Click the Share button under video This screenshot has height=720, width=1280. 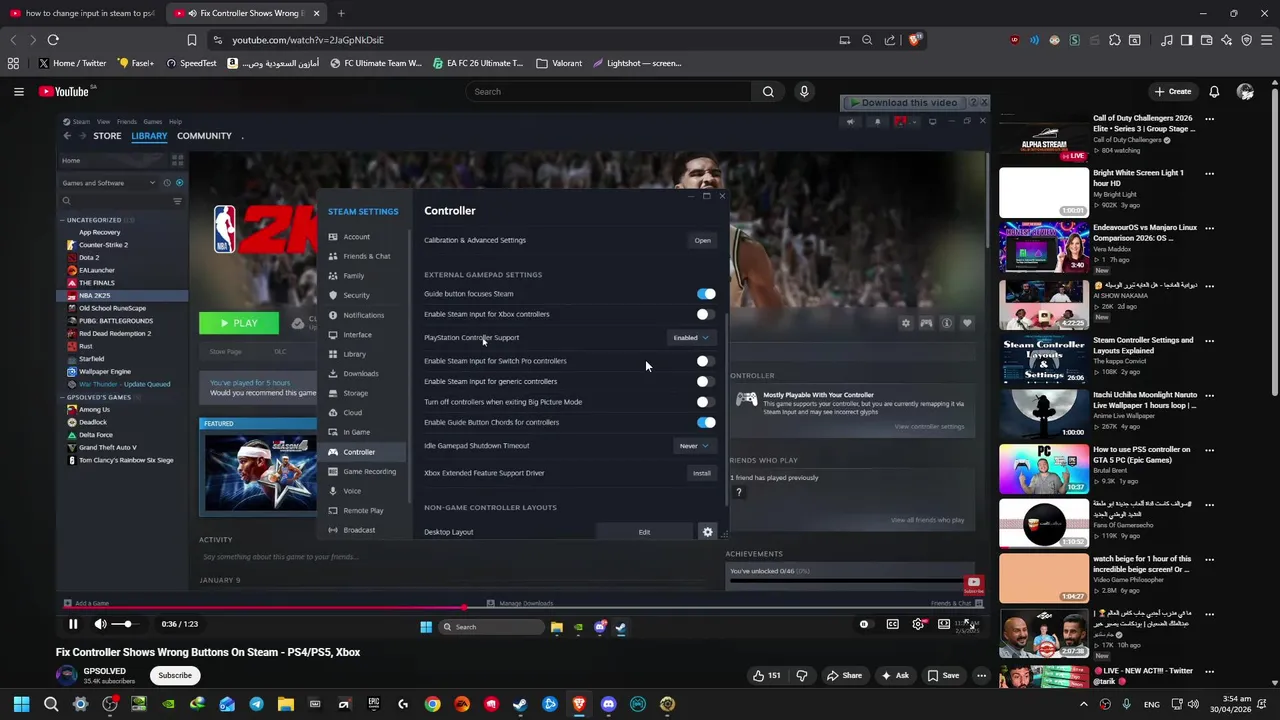point(844,675)
